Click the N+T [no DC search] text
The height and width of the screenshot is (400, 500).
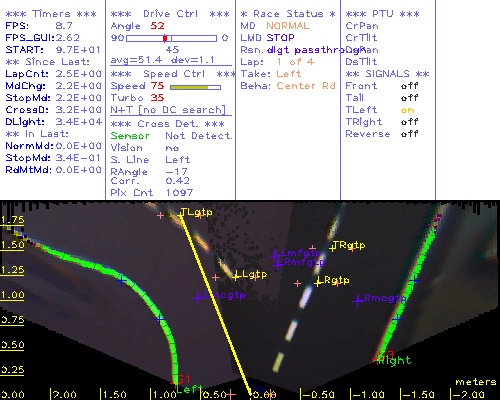(x=168, y=110)
